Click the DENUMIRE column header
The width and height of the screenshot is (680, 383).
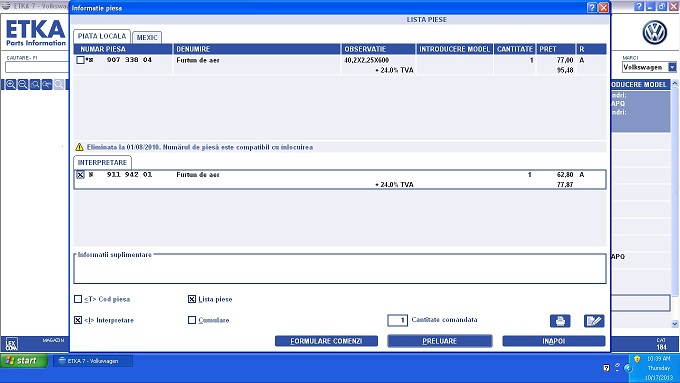tap(257, 49)
